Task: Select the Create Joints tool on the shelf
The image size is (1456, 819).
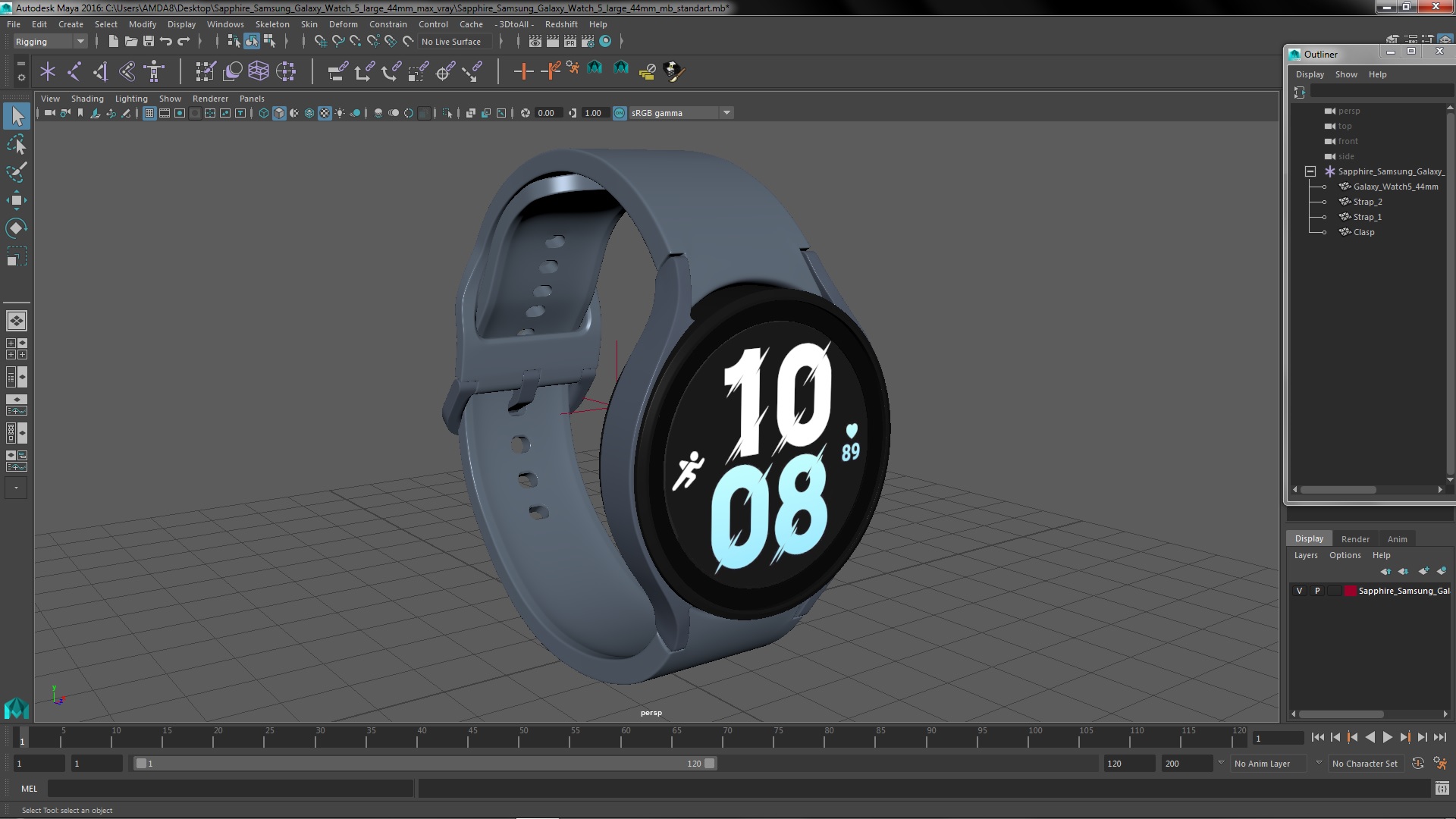Action: [x=74, y=72]
